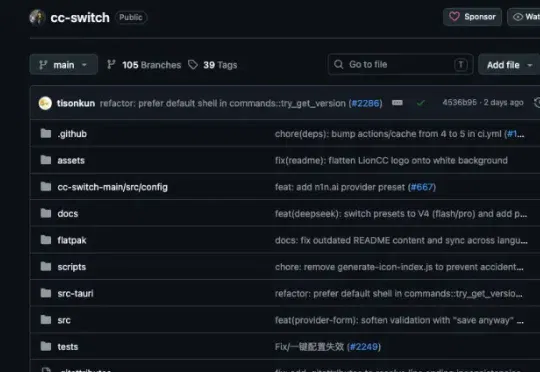Open pull request #2249 link
540x372 pixels.
tap(364, 347)
